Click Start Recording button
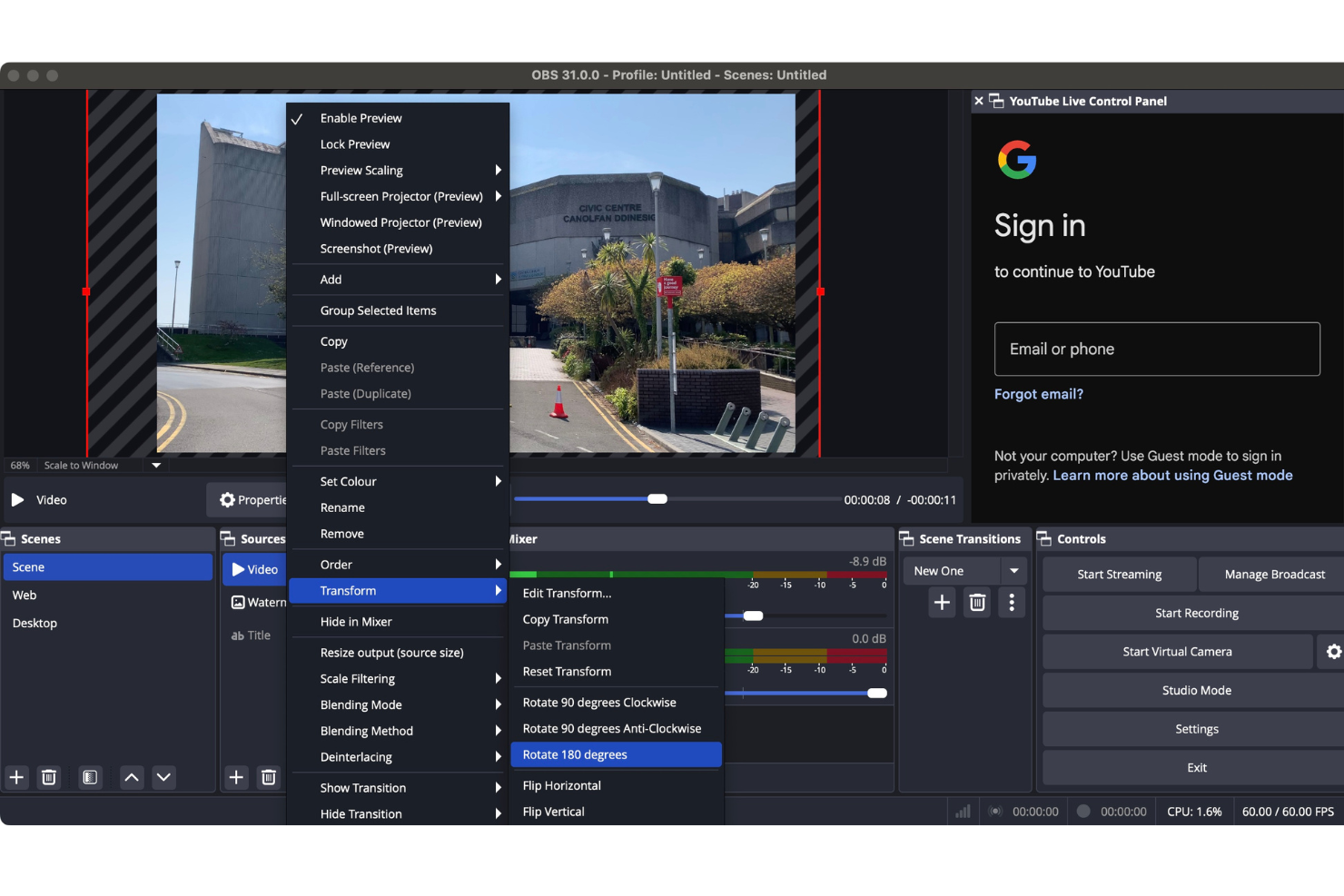Image resolution: width=1344 pixels, height=896 pixels. coord(1196,614)
